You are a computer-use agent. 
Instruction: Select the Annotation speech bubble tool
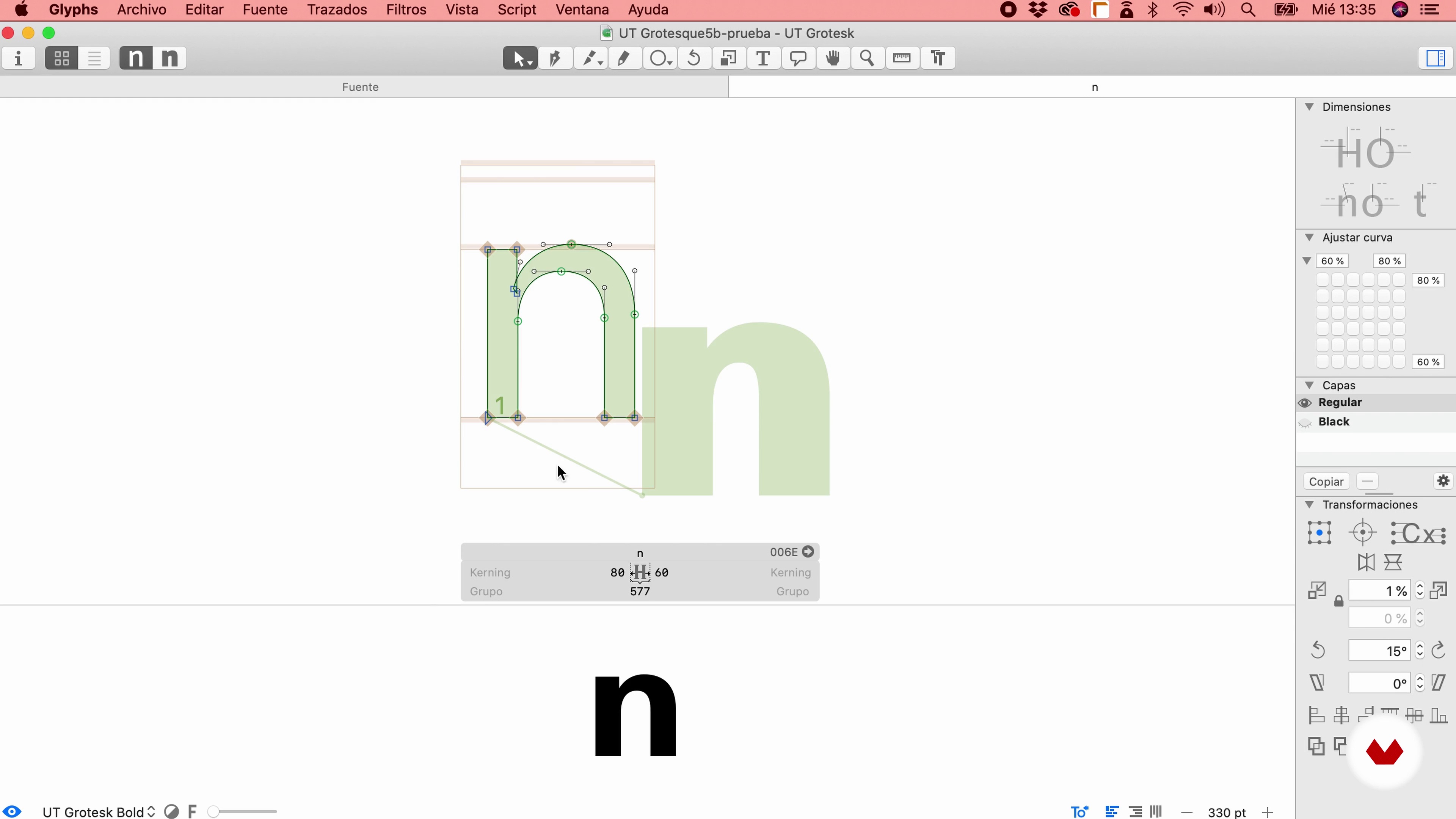click(797, 58)
